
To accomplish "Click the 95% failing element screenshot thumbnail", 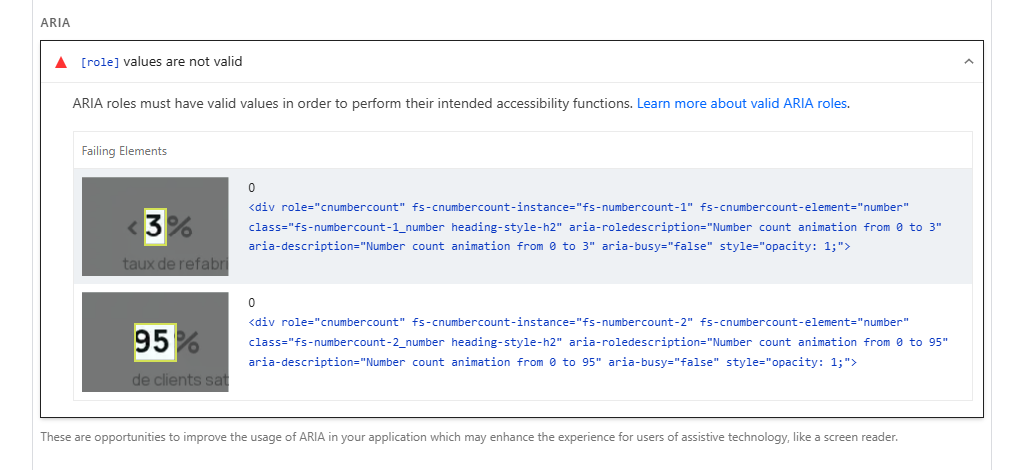I will pos(155,342).
